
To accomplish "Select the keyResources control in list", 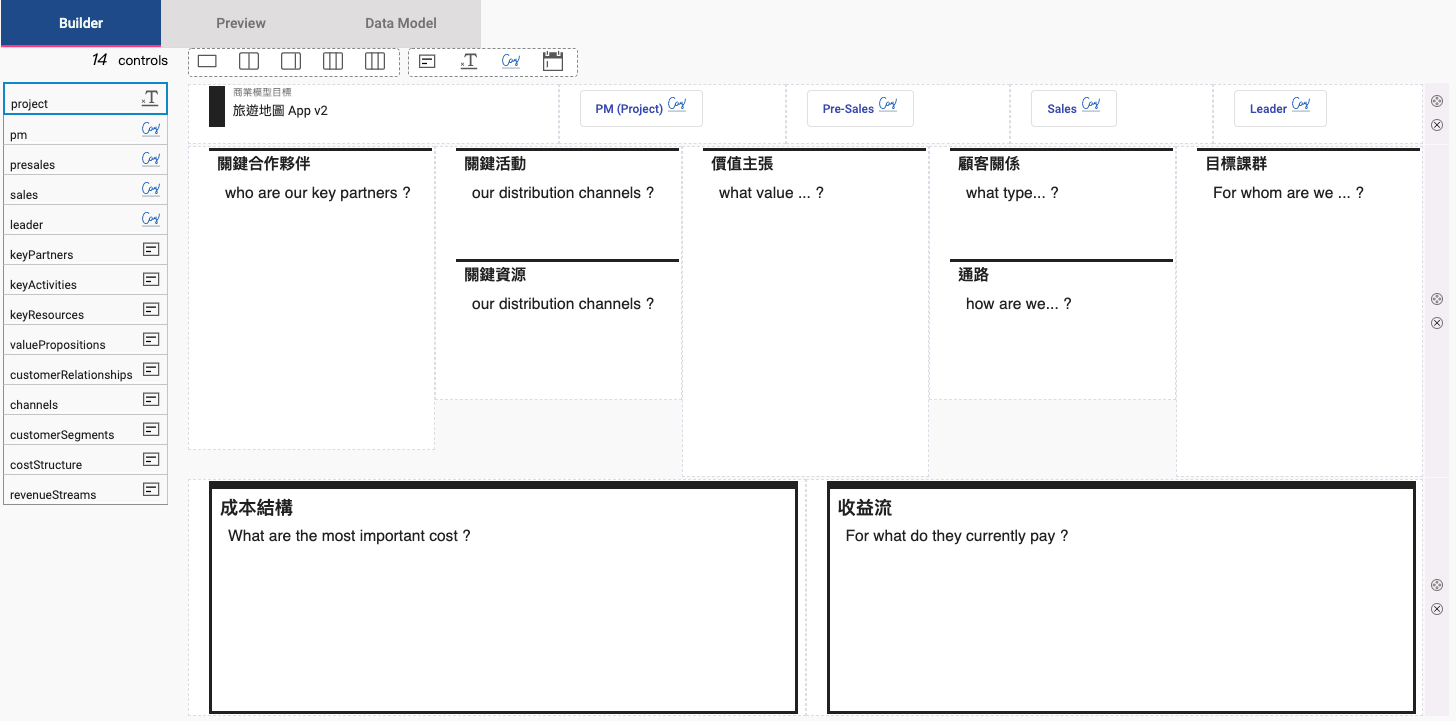I will pyautogui.click(x=86, y=310).
